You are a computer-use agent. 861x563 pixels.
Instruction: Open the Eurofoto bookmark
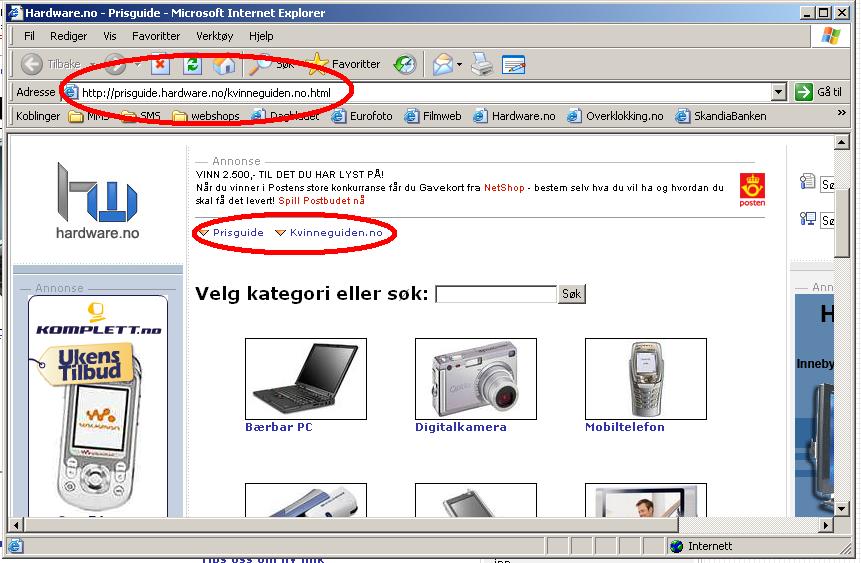tap(362, 116)
